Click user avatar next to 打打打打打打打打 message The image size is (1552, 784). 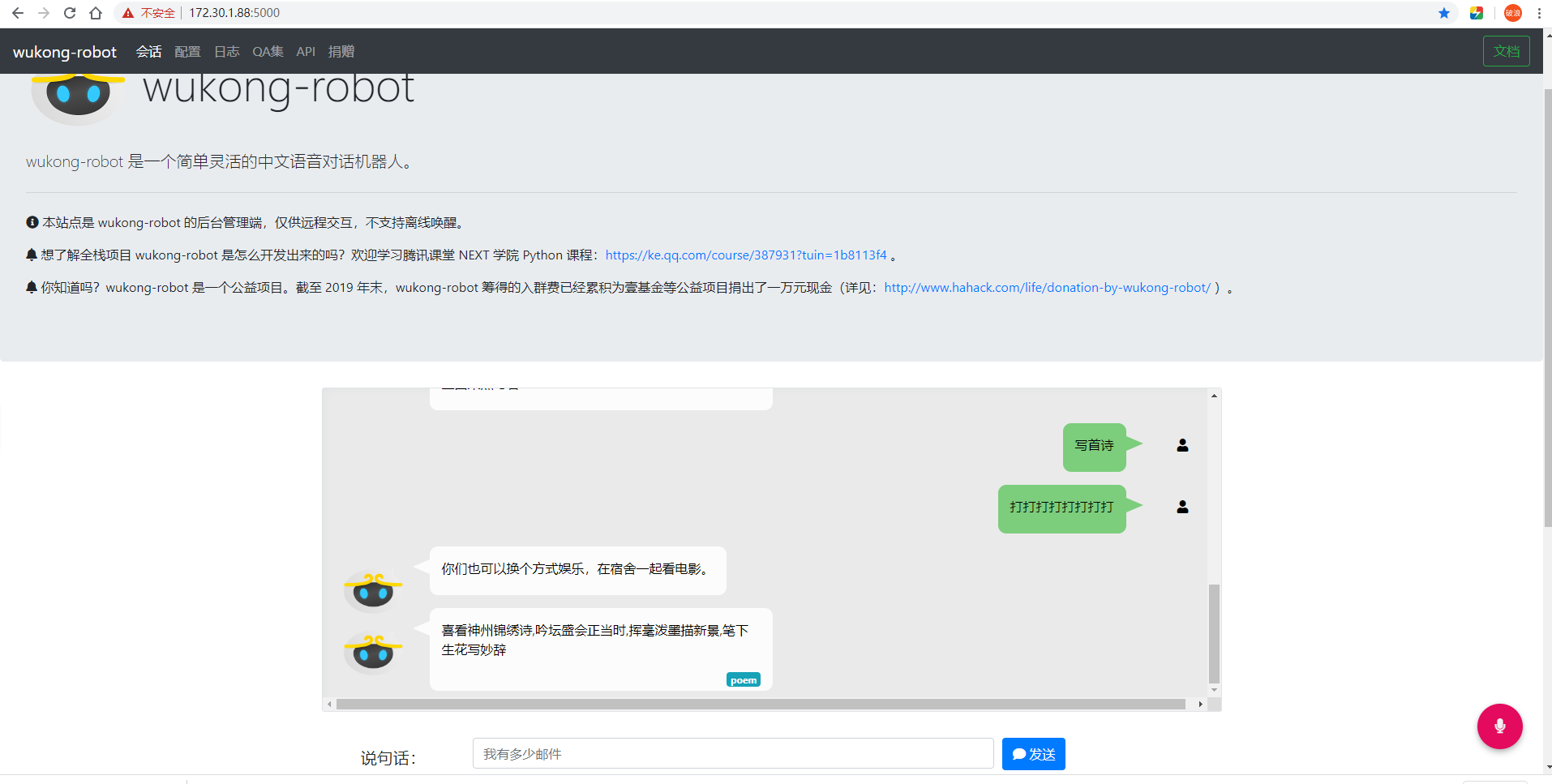coord(1182,507)
